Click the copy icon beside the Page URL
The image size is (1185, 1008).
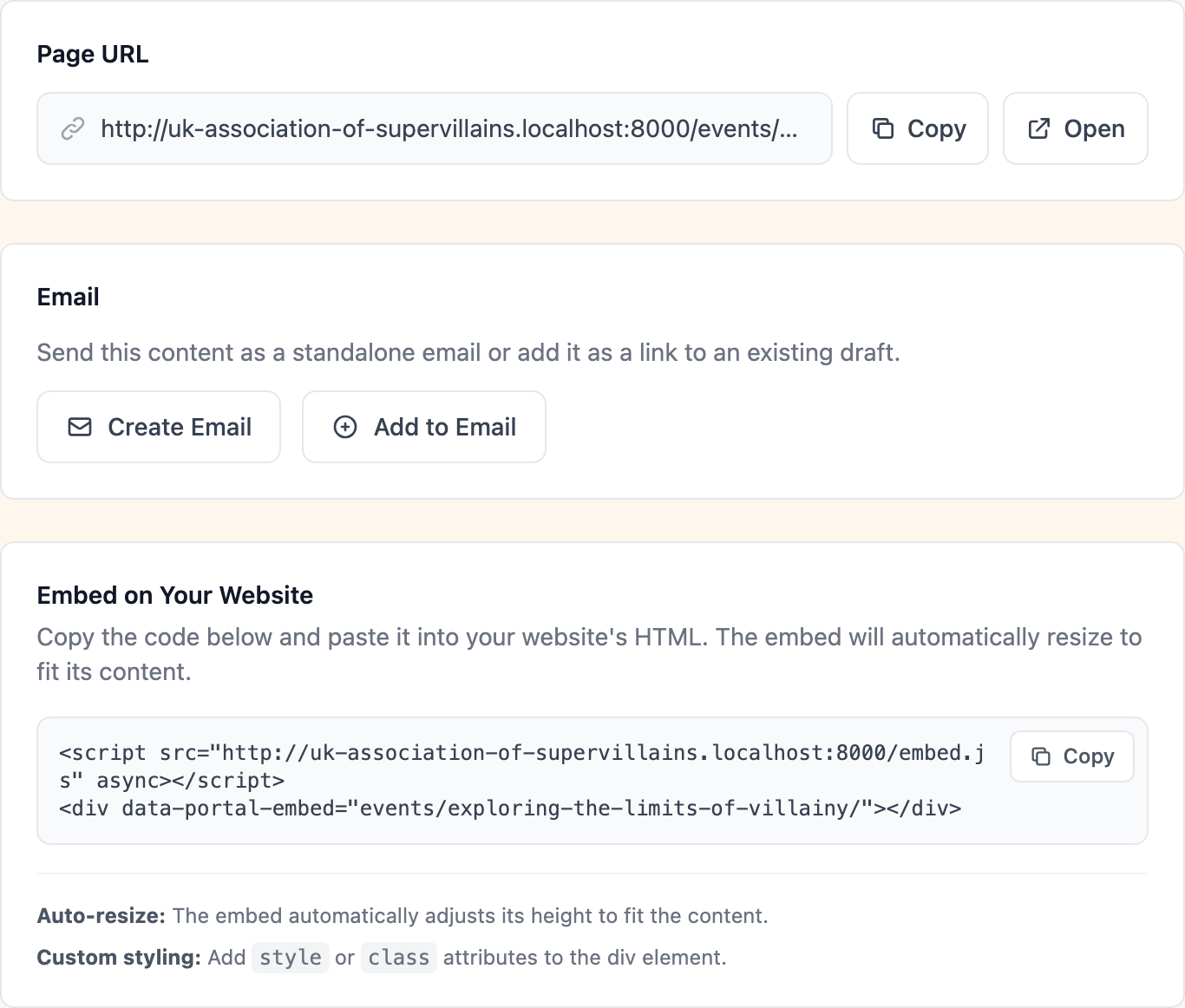883,128
